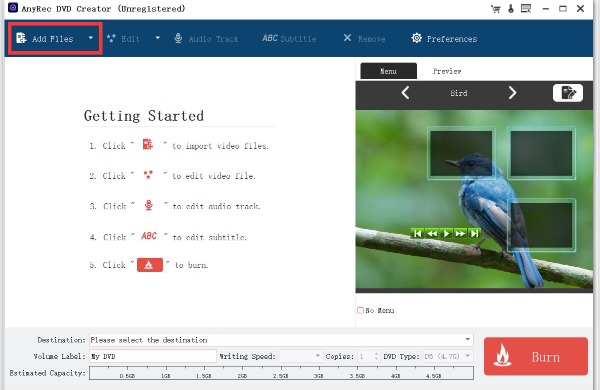This screenshot has width=600, height=390.
Task: Open the Destination dropdown
Action: pos(281,340)
